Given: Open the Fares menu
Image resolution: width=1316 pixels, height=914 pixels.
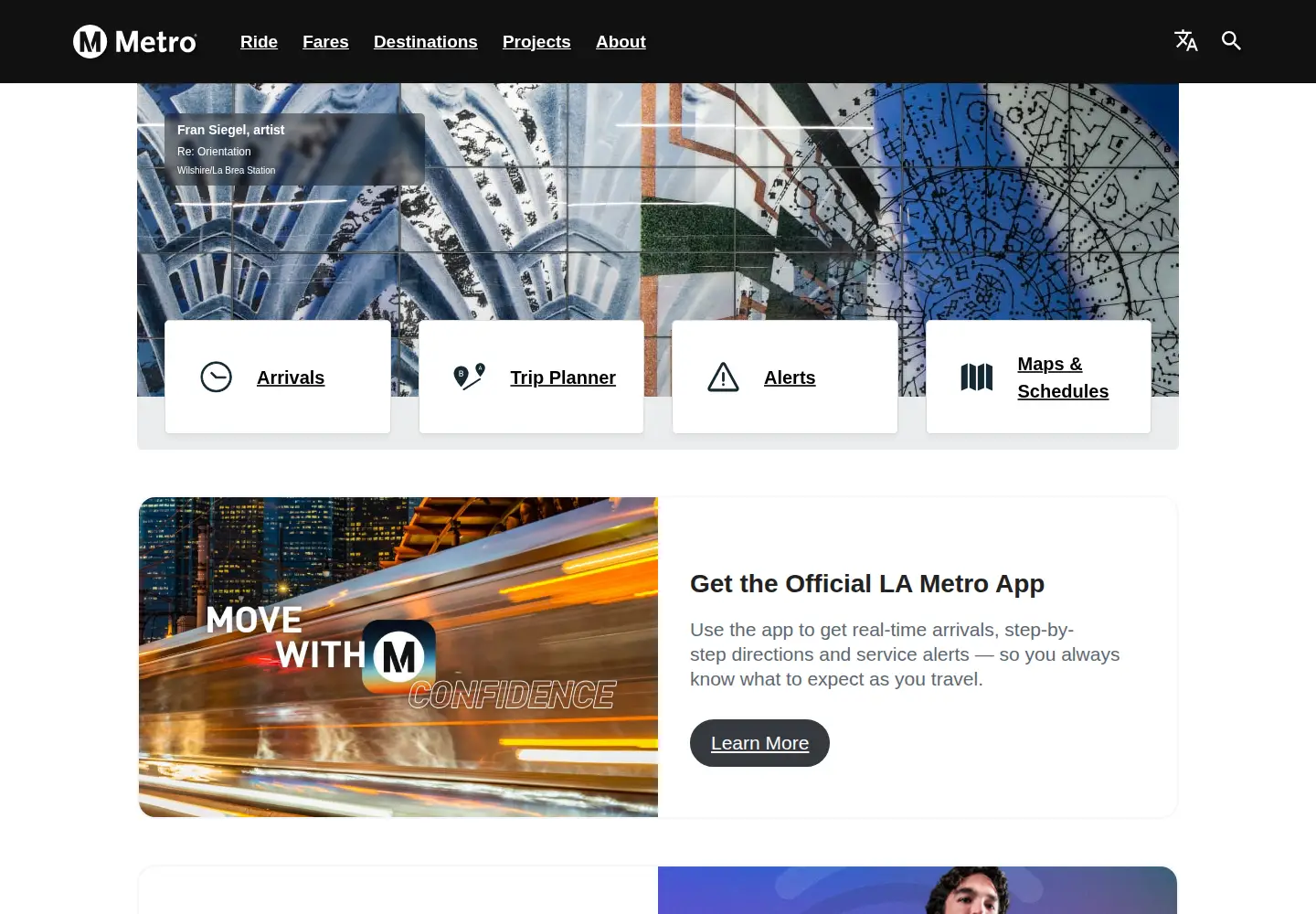Looking at the screenshot, I should 325,42.
